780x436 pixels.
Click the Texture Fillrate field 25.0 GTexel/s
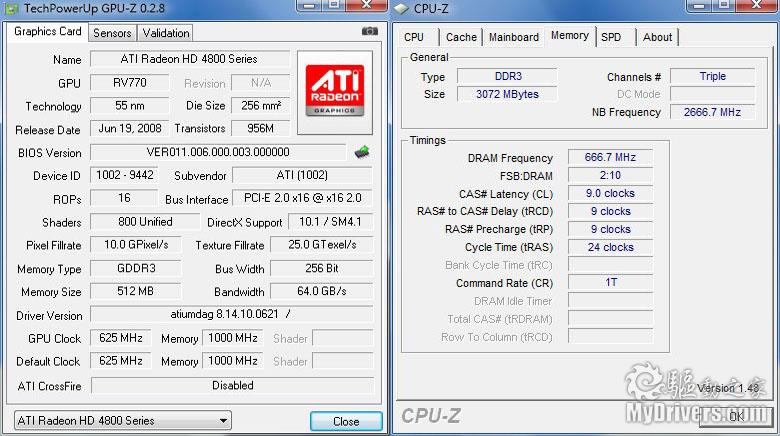point(322,245)
